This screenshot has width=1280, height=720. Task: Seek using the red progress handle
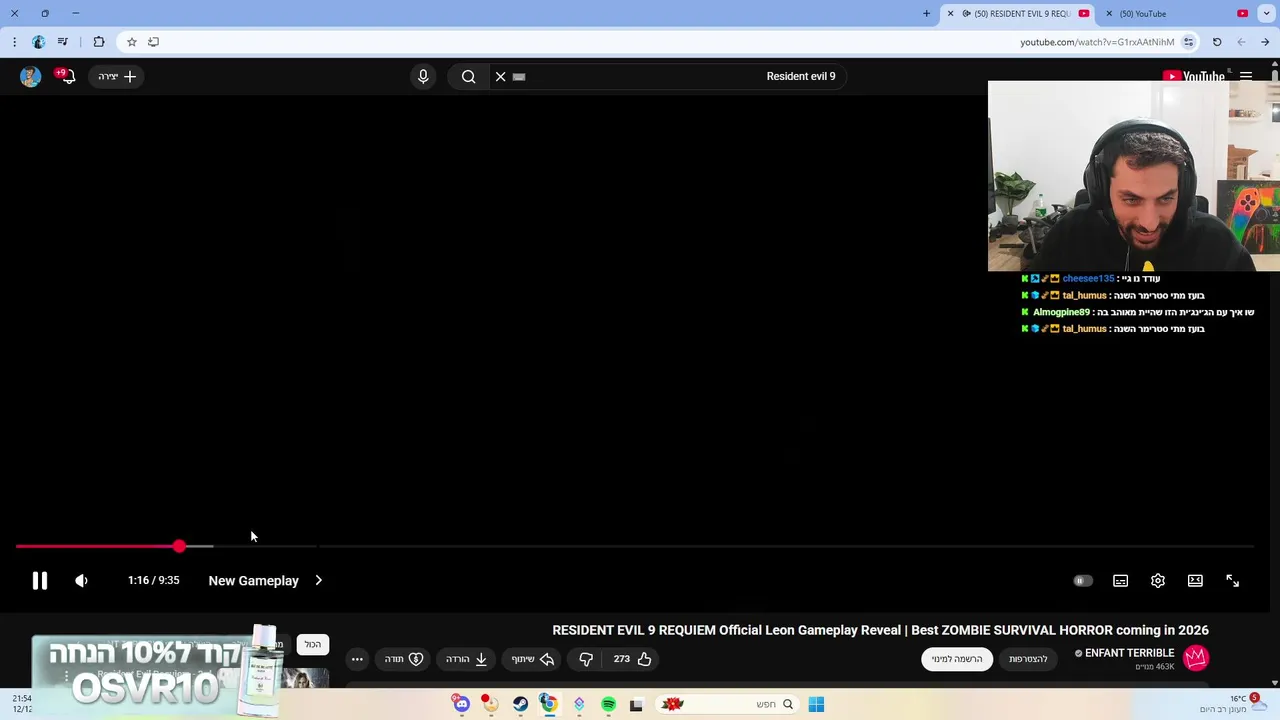pos(179,546)
